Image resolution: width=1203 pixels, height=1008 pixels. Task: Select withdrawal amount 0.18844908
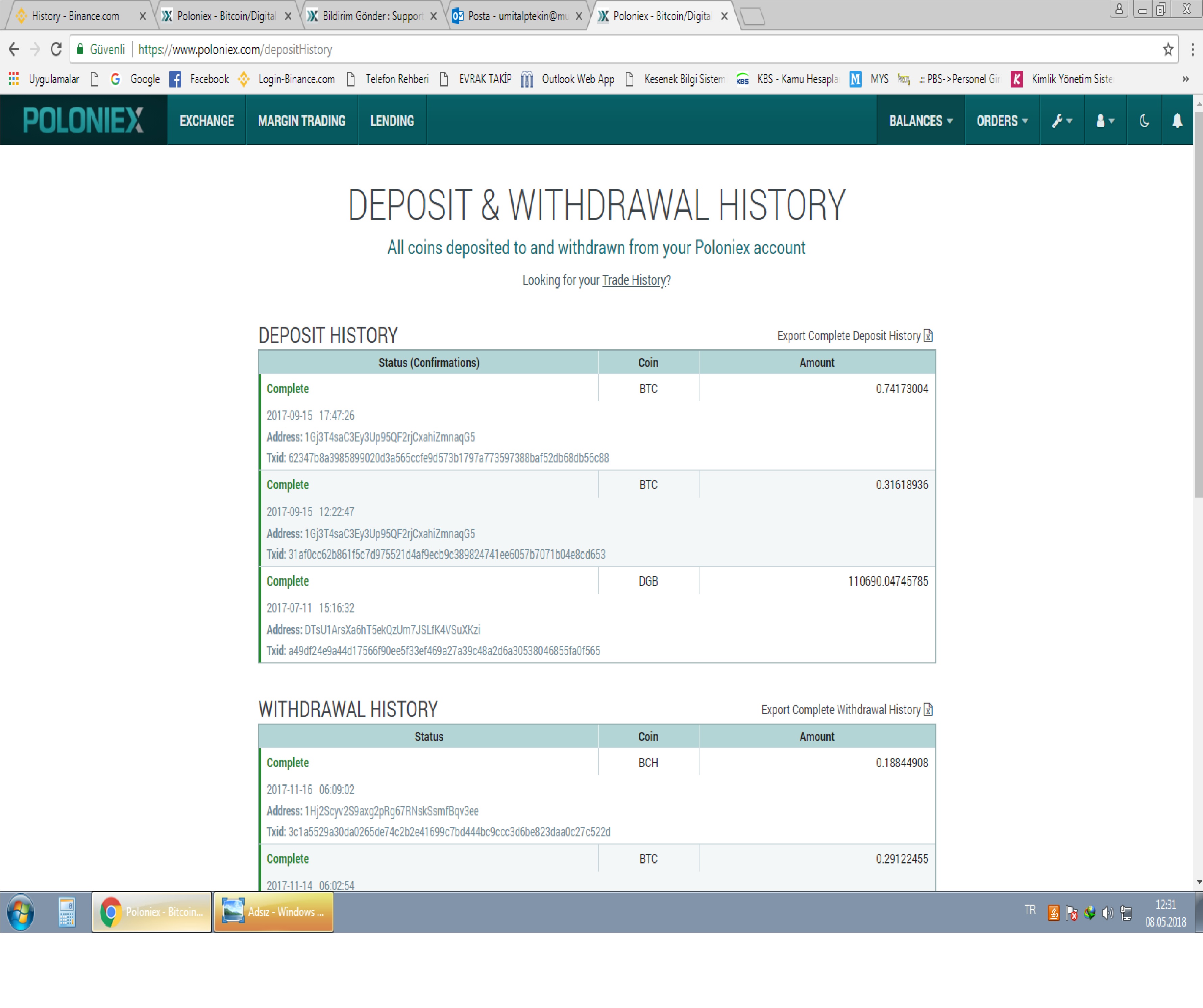[902, 763]
